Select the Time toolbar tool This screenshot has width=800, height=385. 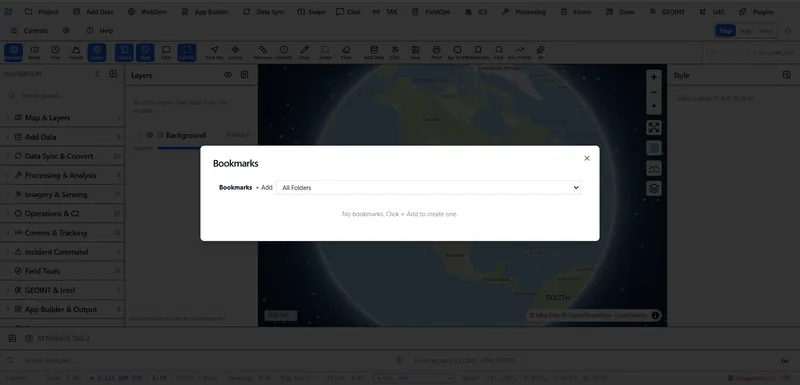(55, 53)
